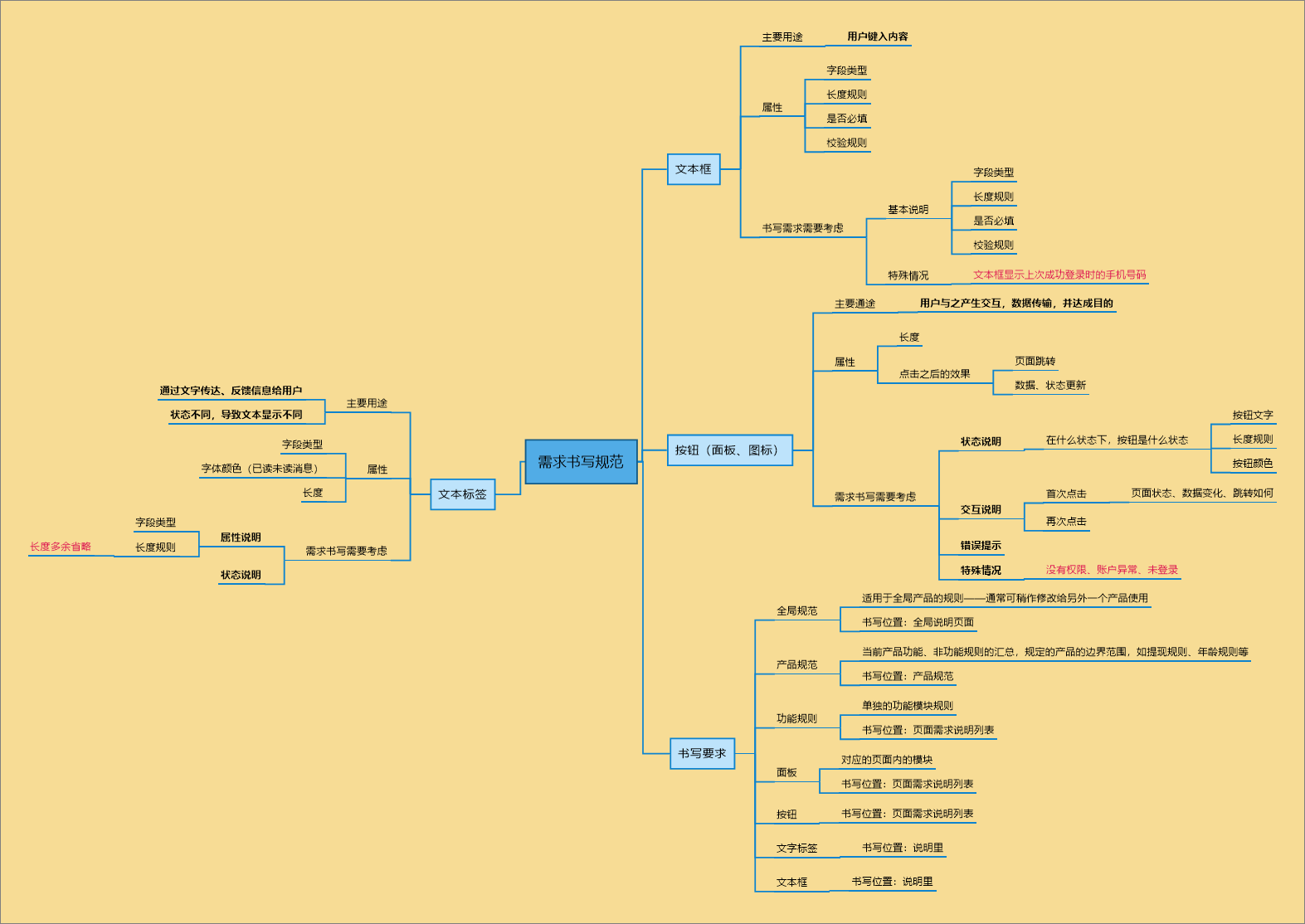Viewport: 1305px width, 924px height.
Task: Click 页面状态、数据变化、跳转如何
Action: pos(1202,494)
